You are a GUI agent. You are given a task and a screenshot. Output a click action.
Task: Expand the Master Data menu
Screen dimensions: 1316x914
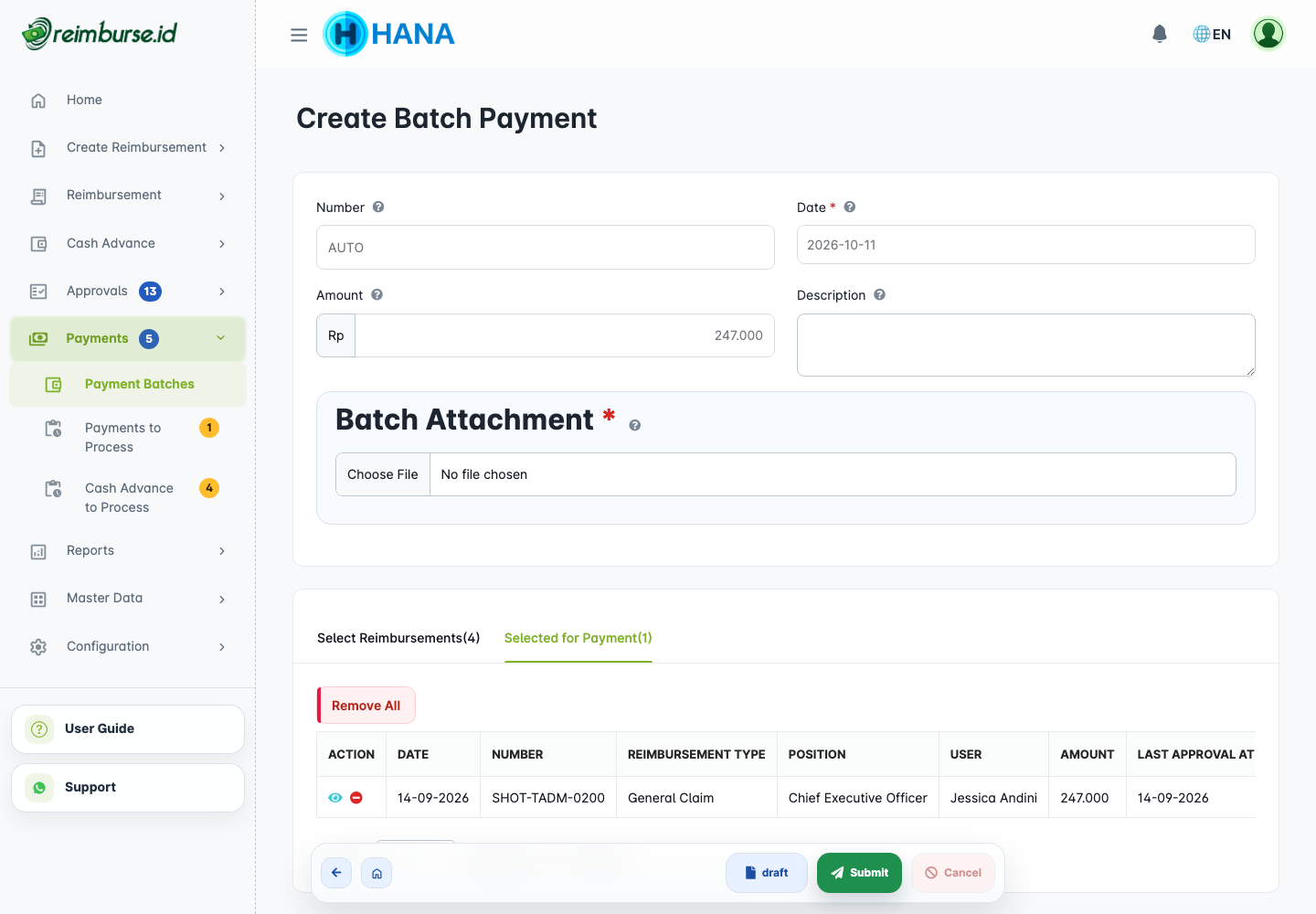click(128, 599)
